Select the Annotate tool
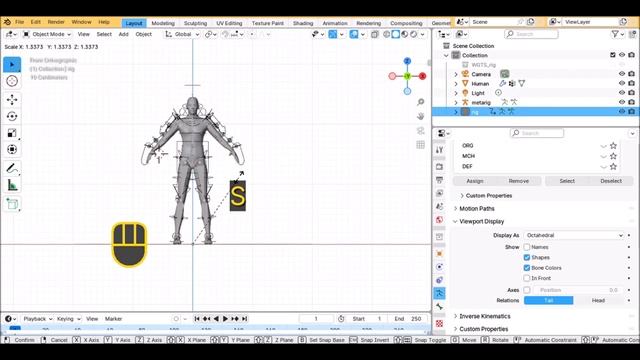This screenshot has height=360, width=640. pos(12,168)
